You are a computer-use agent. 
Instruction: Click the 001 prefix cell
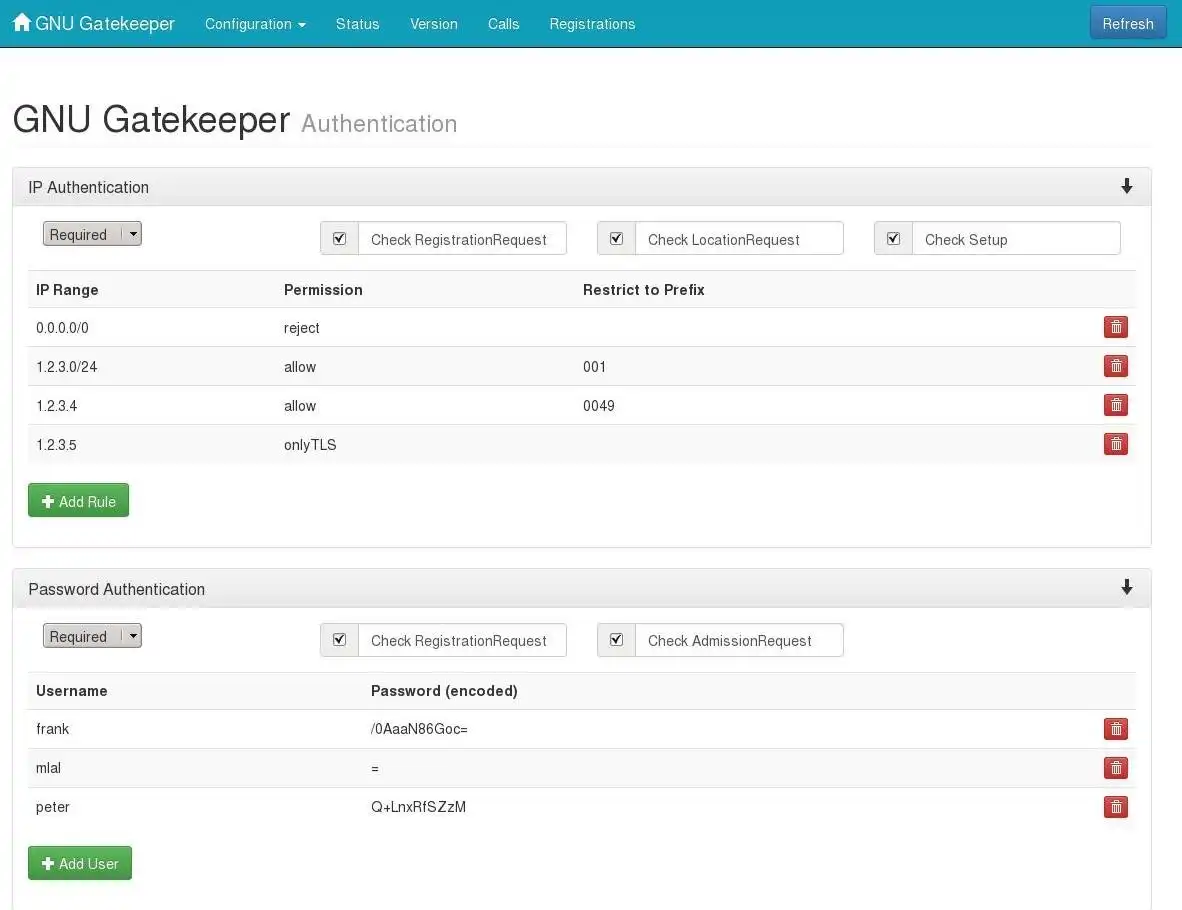coord(594,367)
